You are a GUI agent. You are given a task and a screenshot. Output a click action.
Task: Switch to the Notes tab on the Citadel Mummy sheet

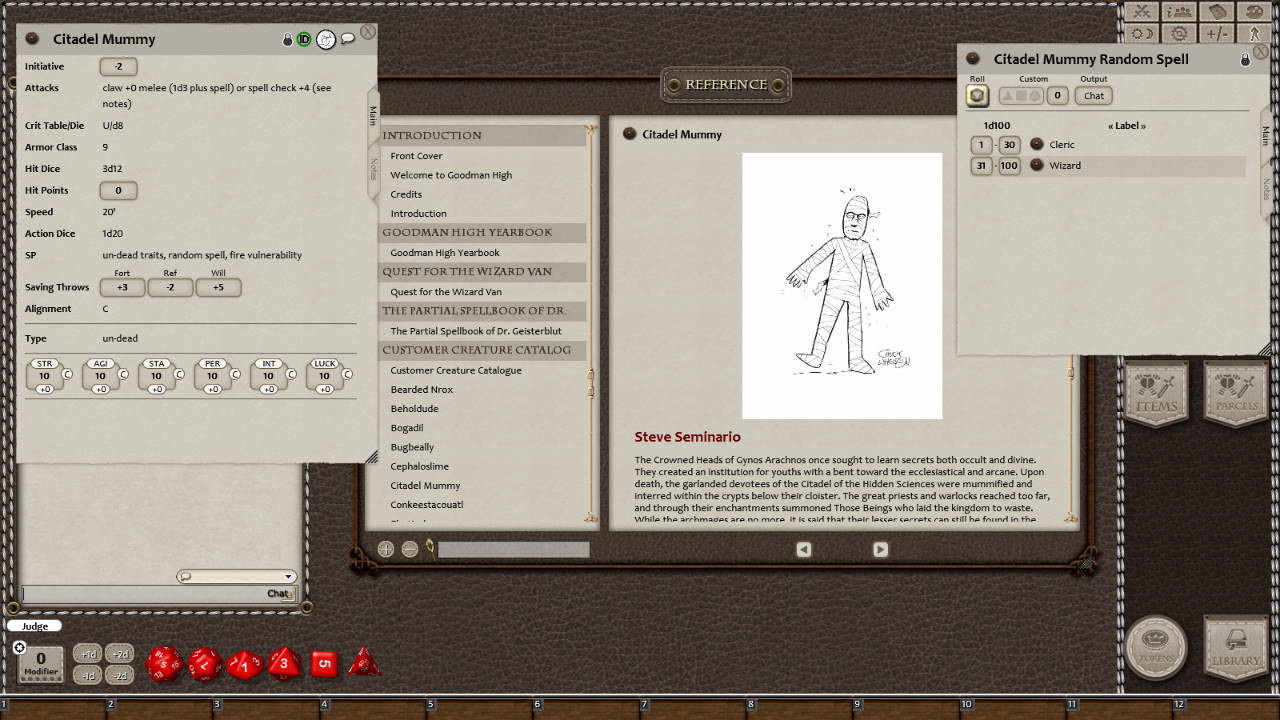pos(373,167)
